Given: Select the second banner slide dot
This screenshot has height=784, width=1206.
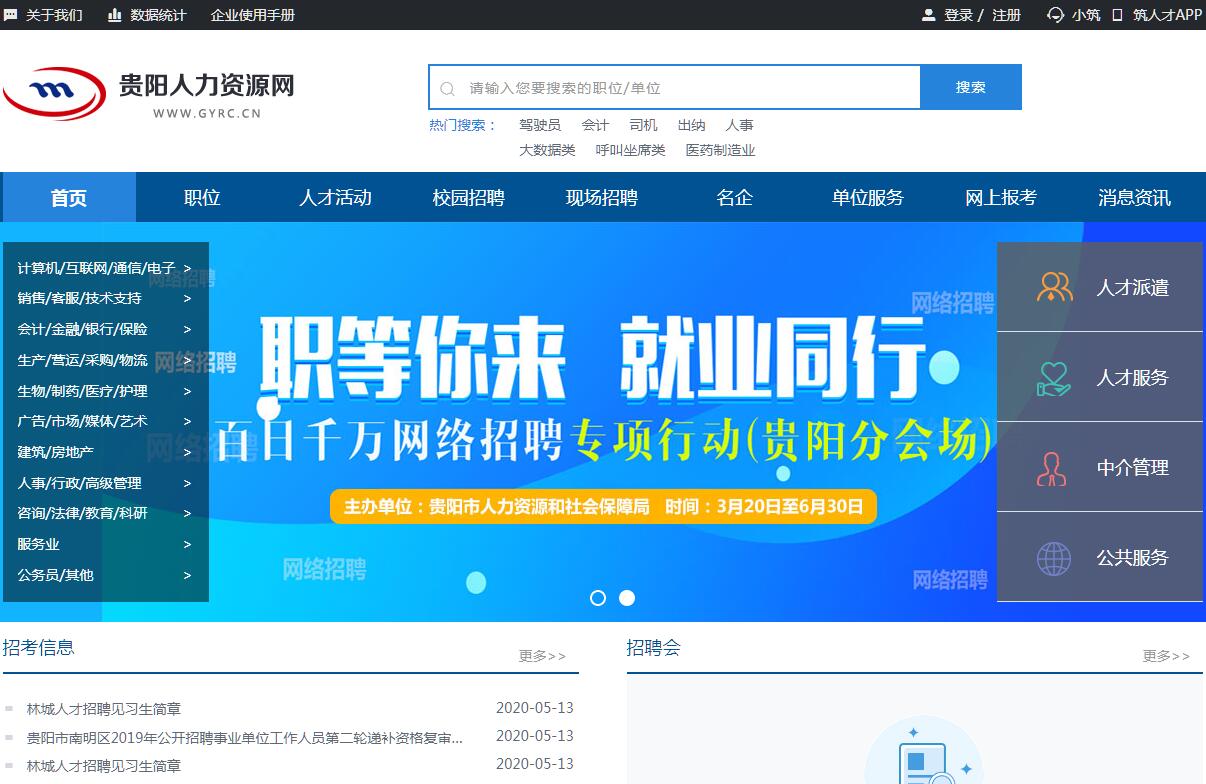Looking at the screenshot, I should click(627, 598).
